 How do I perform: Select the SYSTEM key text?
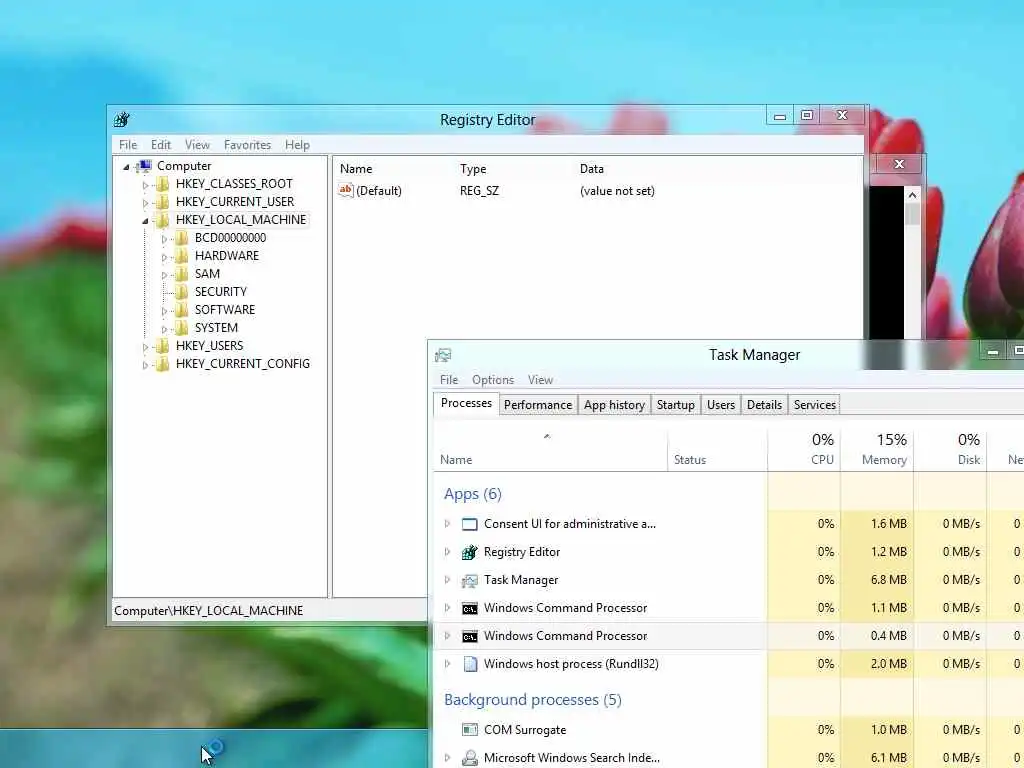(216, 328)
